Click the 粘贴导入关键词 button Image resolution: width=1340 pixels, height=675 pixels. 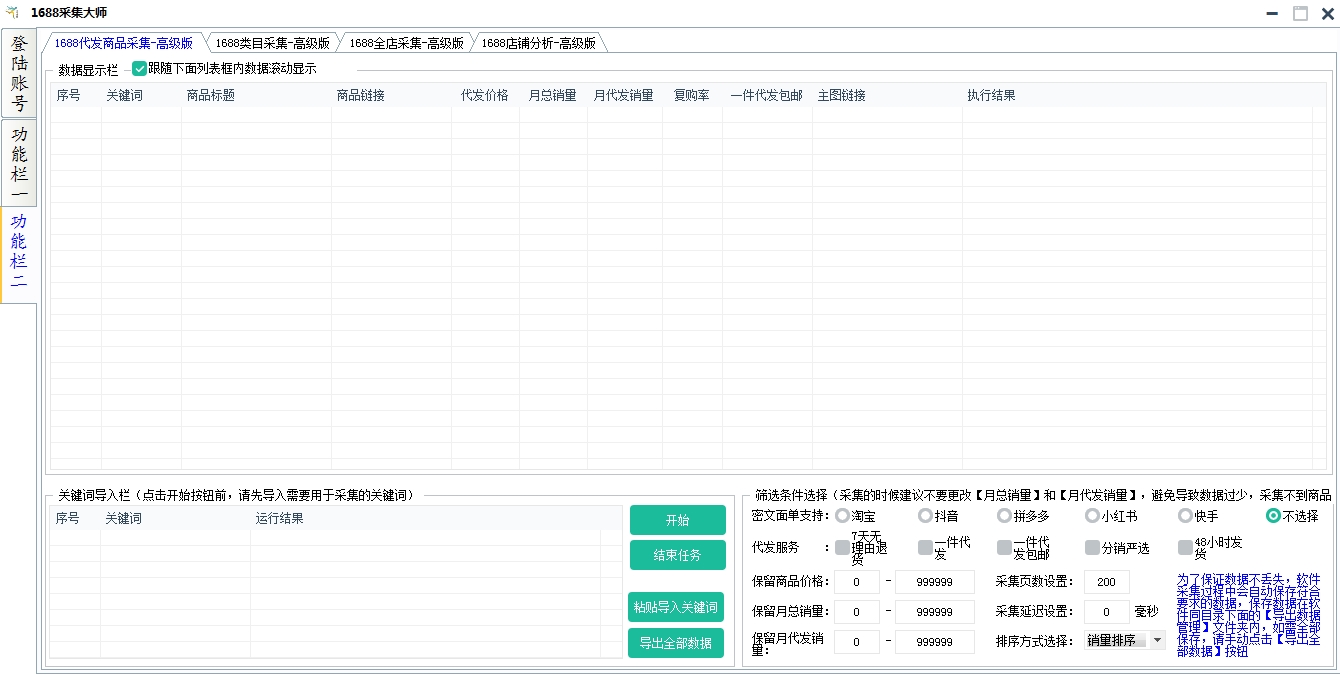pyautogui.click(x=676, y=607)
